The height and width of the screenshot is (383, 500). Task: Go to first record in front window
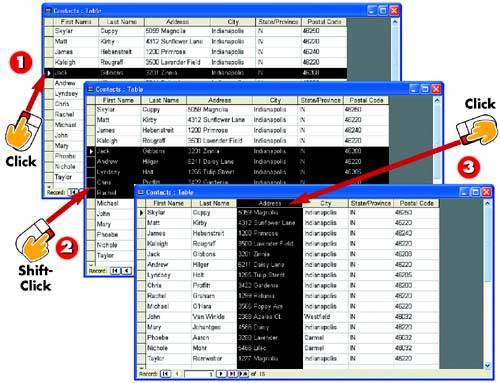click(x=165, y=374)
